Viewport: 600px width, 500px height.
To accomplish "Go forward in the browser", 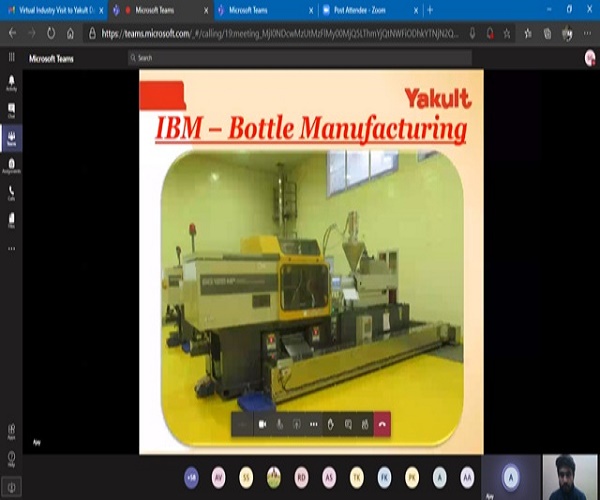I will coord(32,34).
